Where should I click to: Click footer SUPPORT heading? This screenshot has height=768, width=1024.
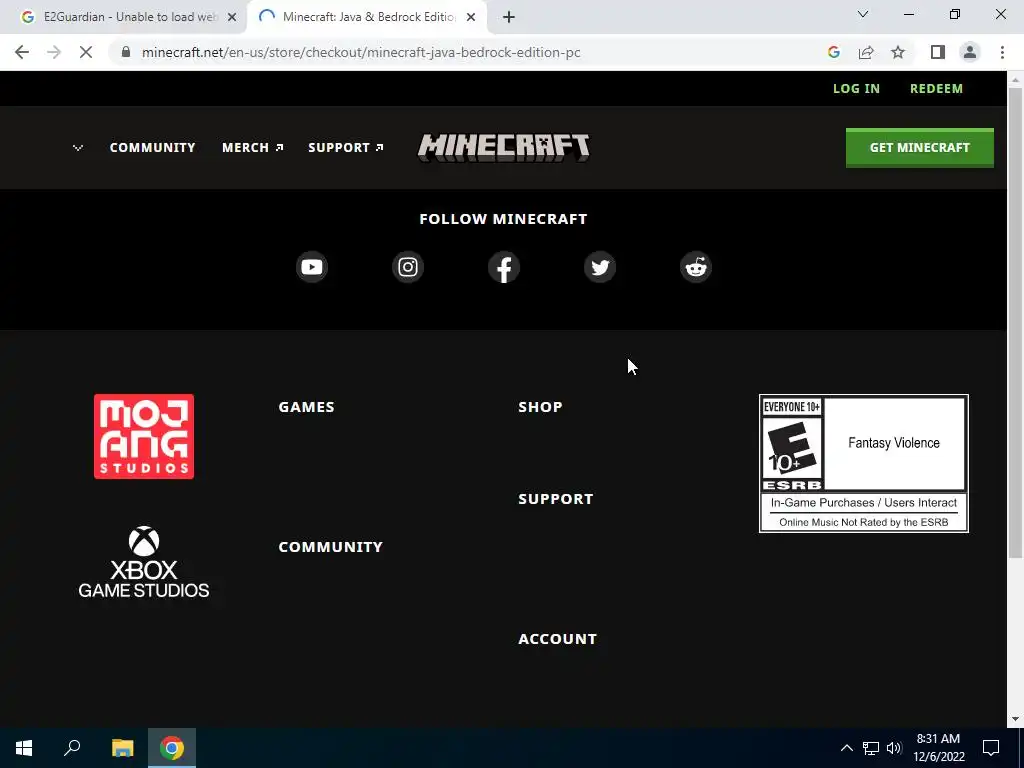pyautogui.click(x=556, y=499)
